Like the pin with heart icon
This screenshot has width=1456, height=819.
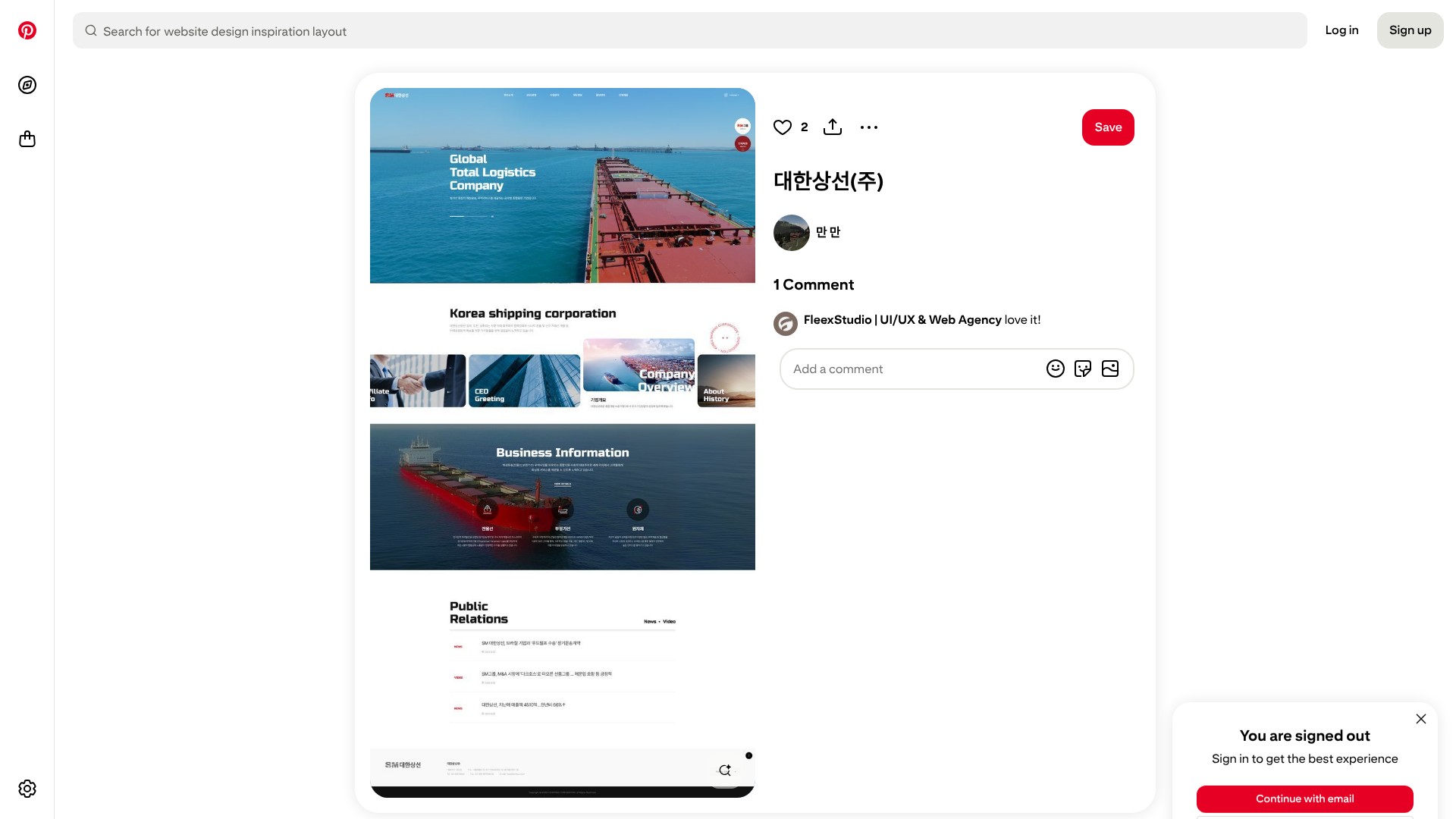(x=783, y=127)
